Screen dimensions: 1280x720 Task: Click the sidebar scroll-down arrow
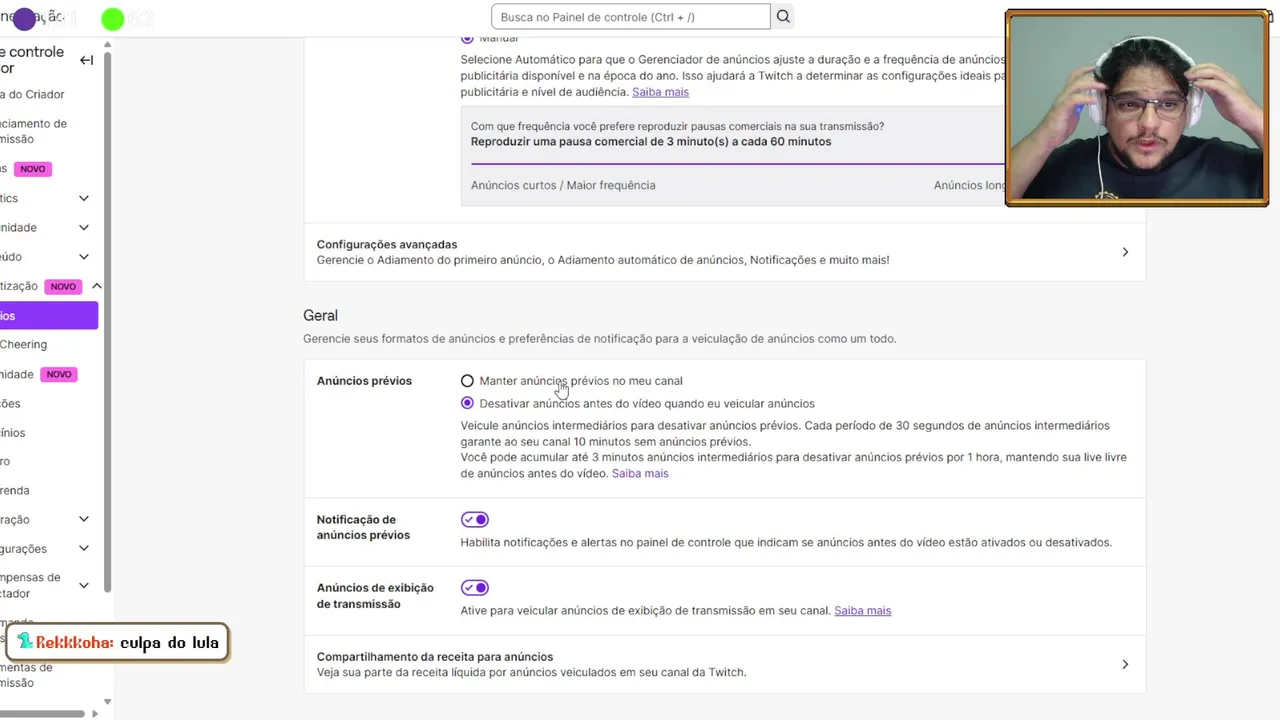(x=107, y=702)
